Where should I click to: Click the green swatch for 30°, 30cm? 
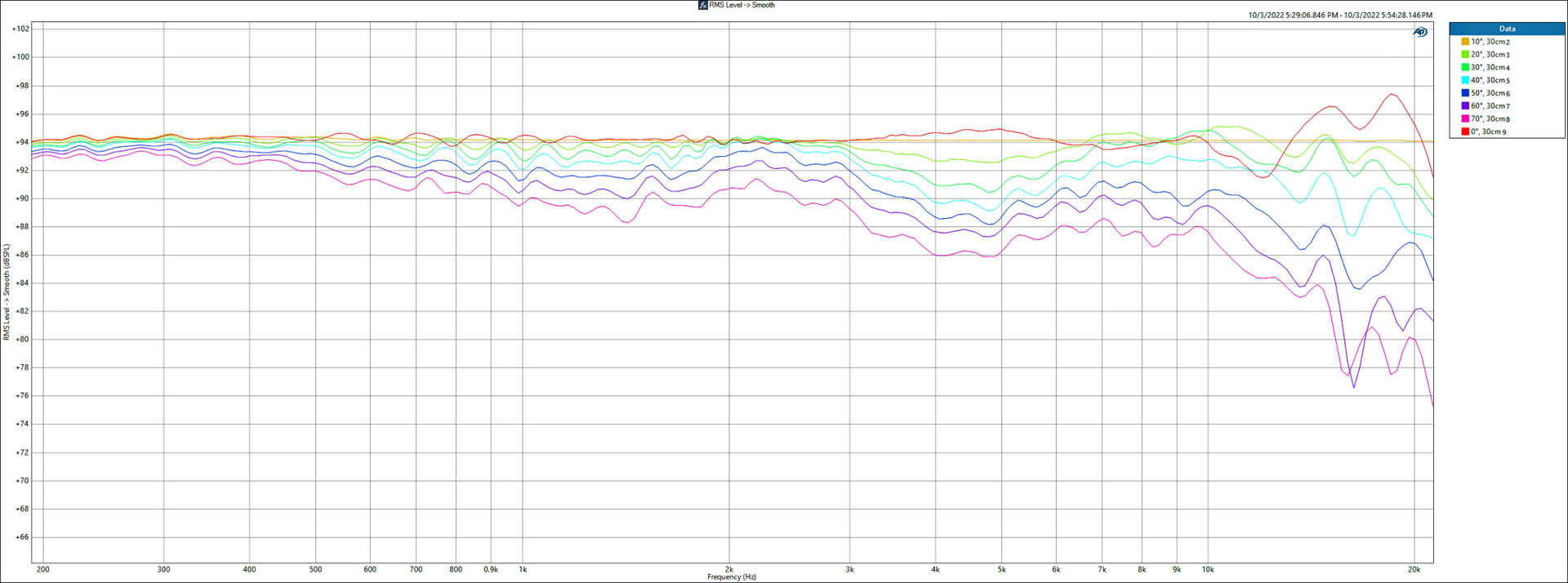1465,68
